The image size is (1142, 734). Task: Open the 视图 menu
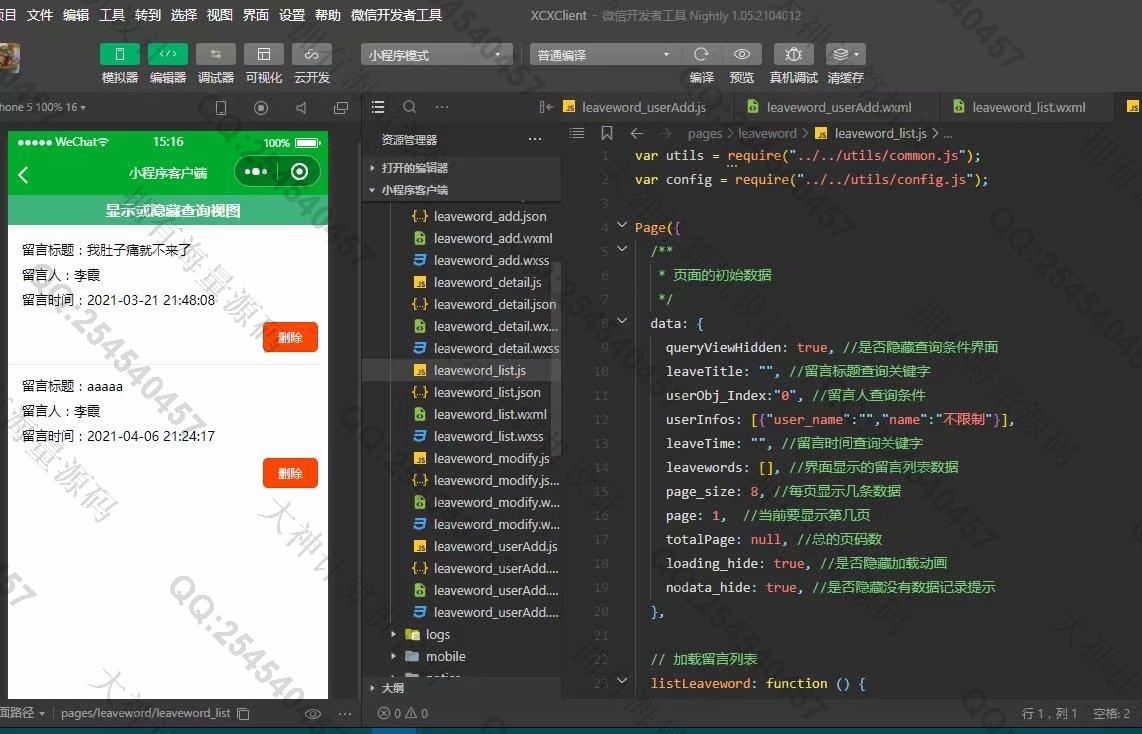coord(219,15)
